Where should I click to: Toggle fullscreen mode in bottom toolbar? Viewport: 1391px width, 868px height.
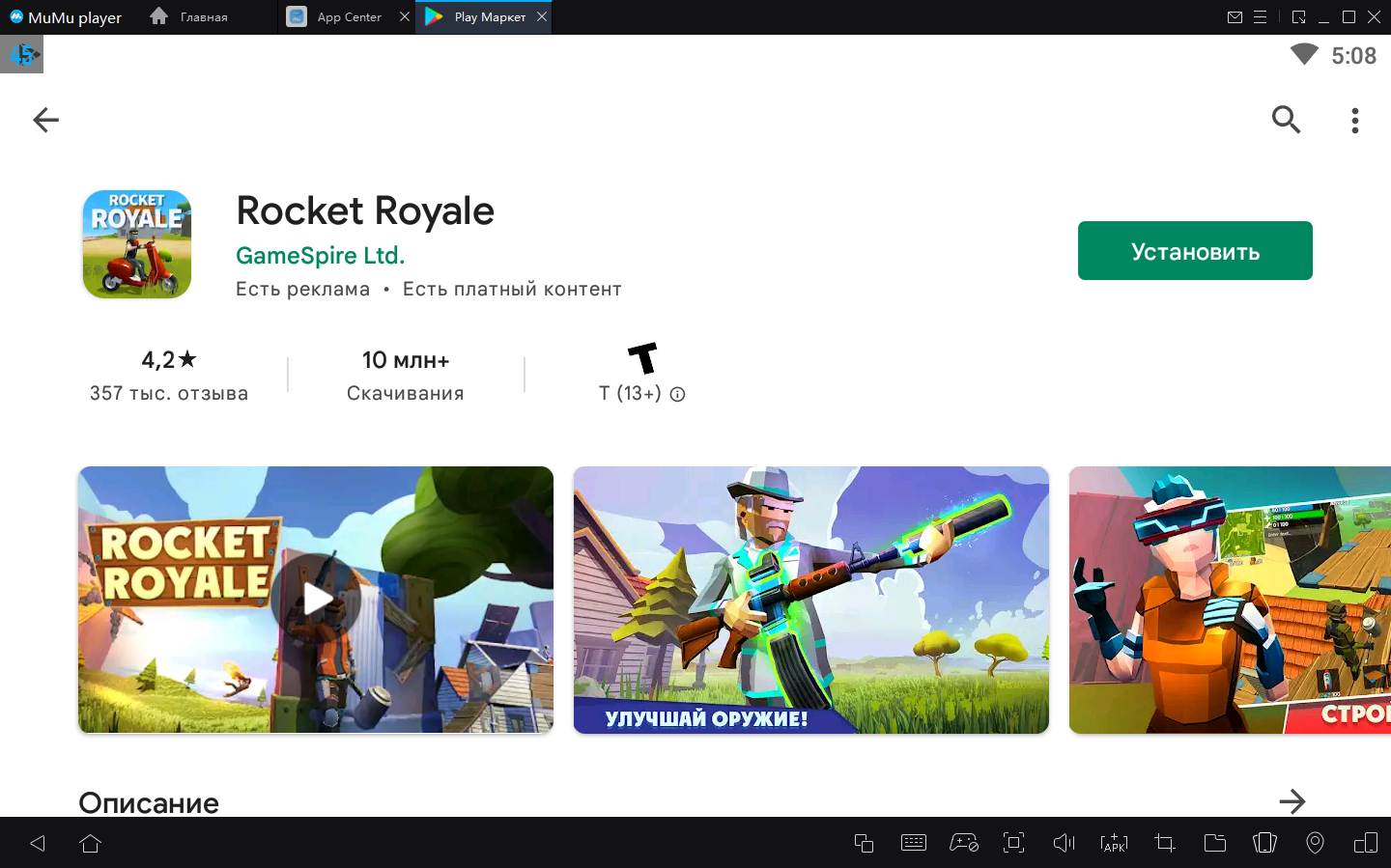click(1013, 843)
